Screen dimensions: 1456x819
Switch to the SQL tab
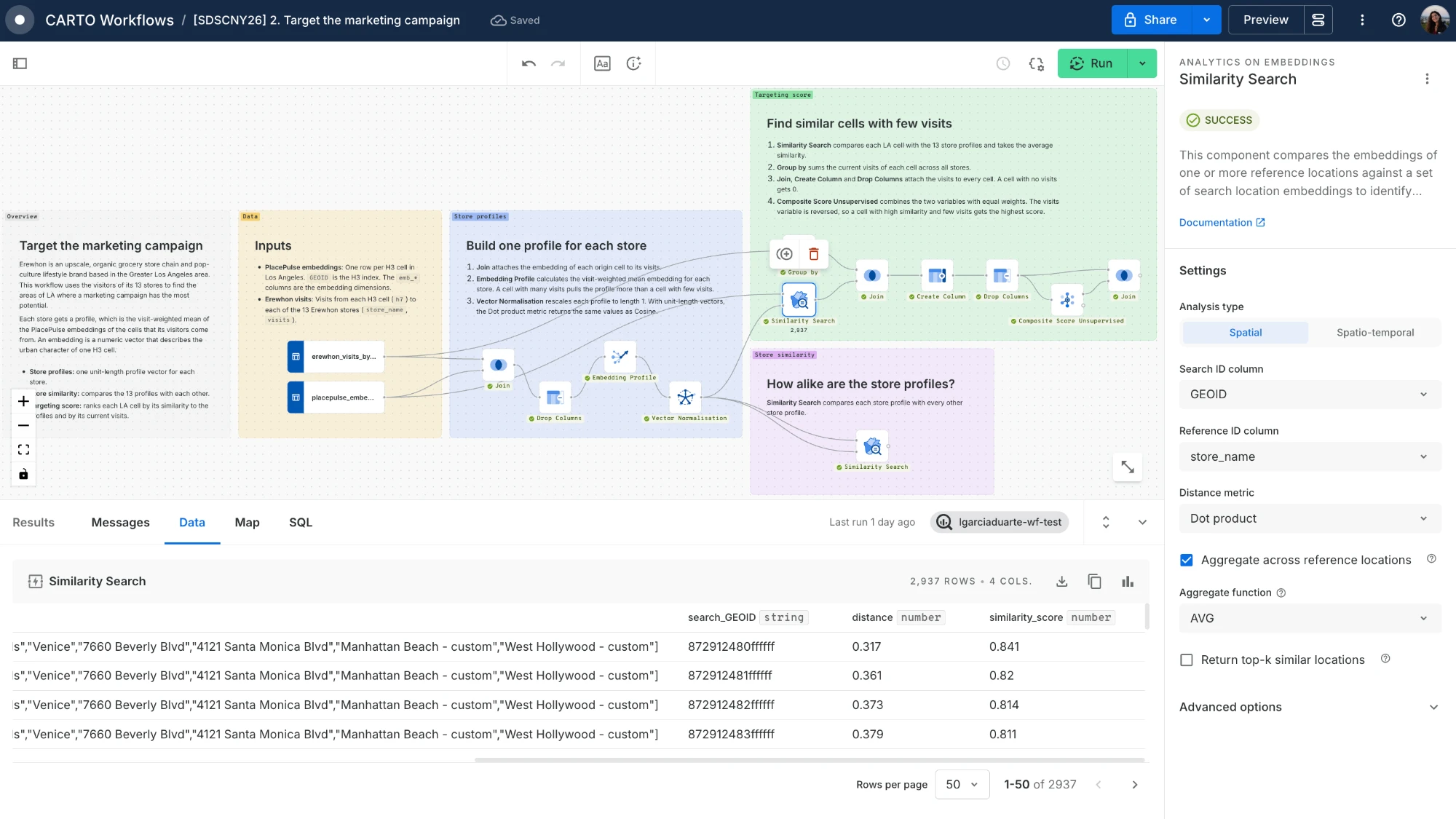[x=300, y=523]
